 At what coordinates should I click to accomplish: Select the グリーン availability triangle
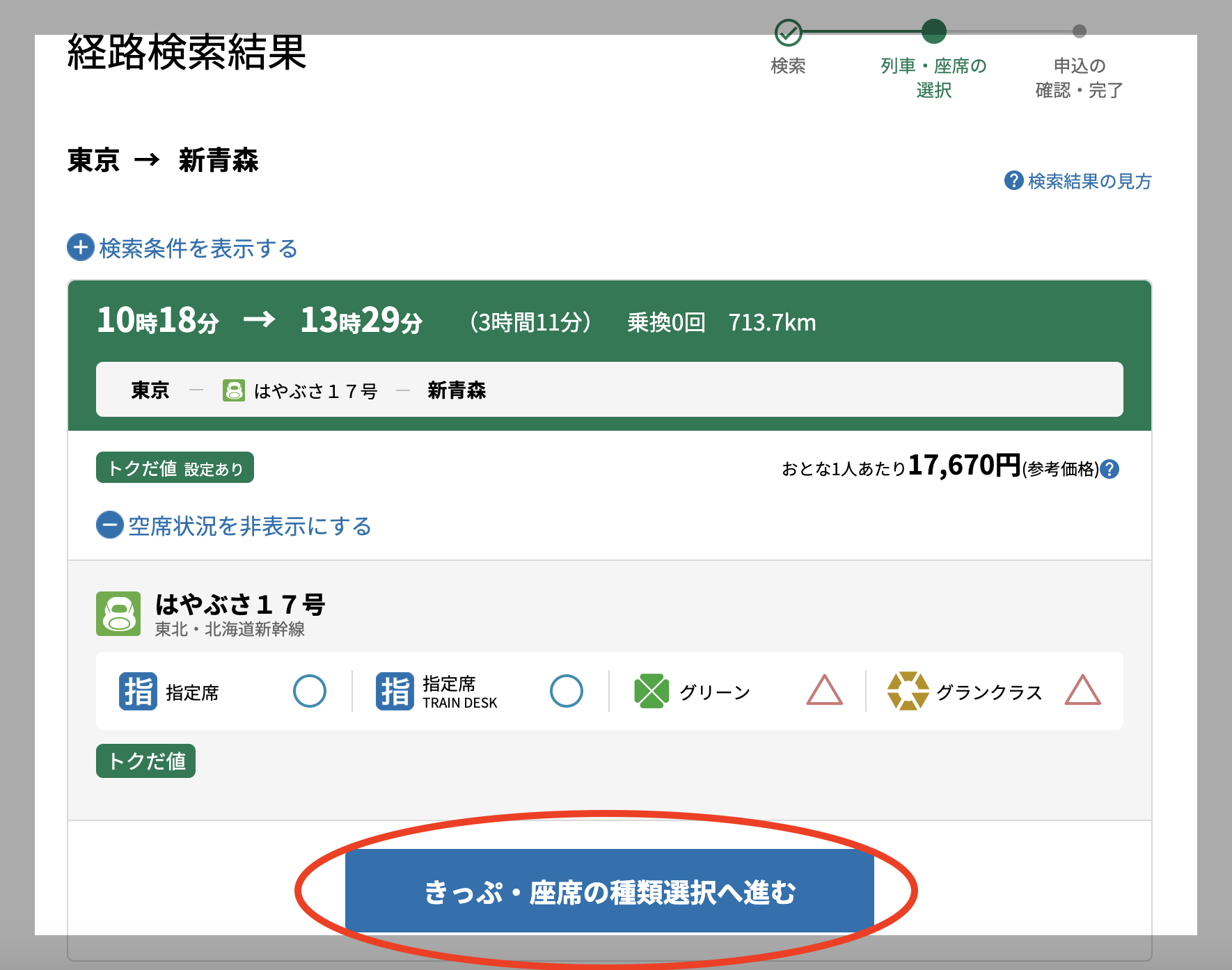[825, 690]
